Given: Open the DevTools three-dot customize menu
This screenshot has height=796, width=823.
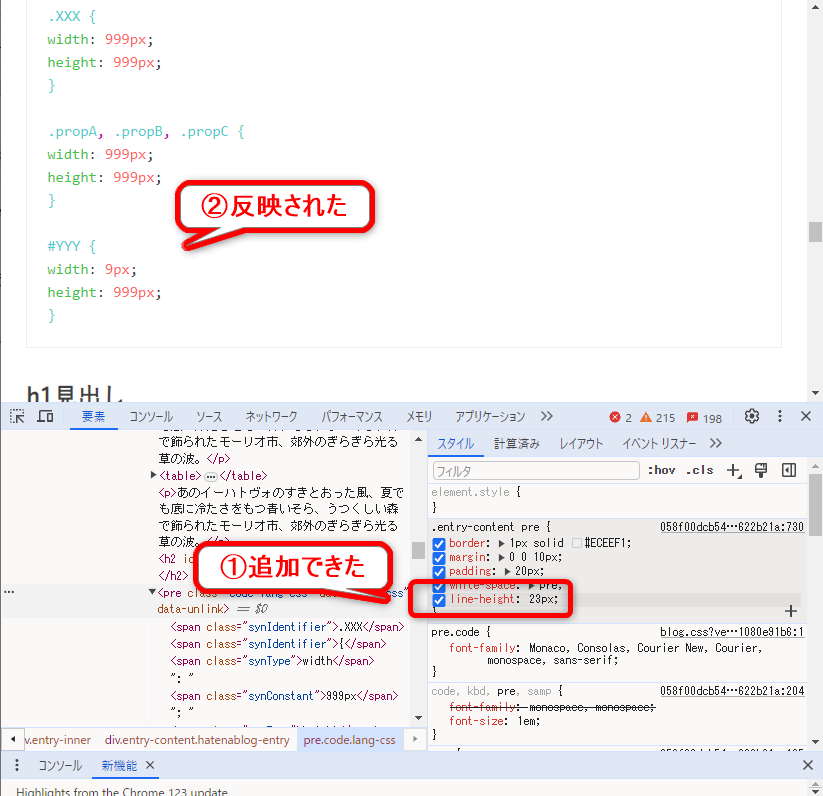Looking at the screenshot, I should point(779,416).
